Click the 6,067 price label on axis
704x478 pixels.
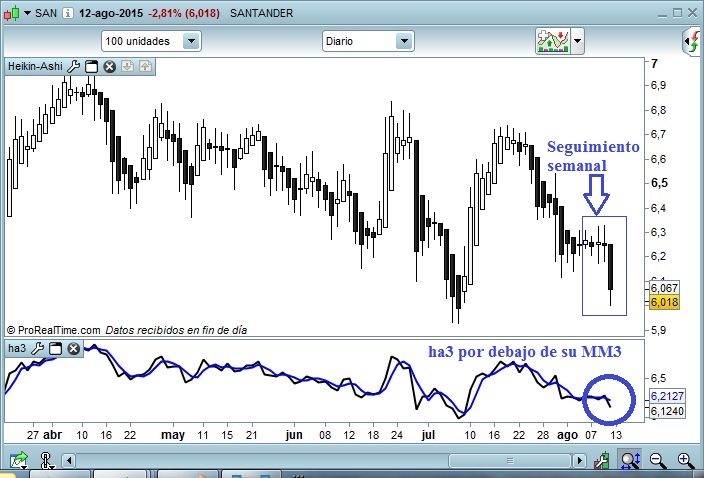coord(664,288)
